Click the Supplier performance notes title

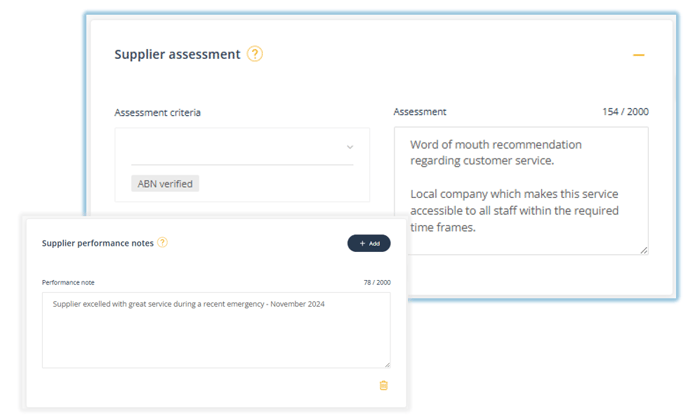[x=97, y=243]
